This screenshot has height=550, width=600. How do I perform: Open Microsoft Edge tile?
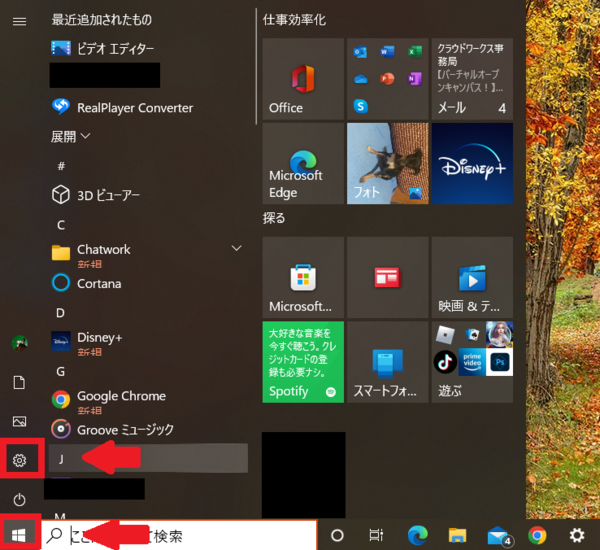[x=303, y=163]
